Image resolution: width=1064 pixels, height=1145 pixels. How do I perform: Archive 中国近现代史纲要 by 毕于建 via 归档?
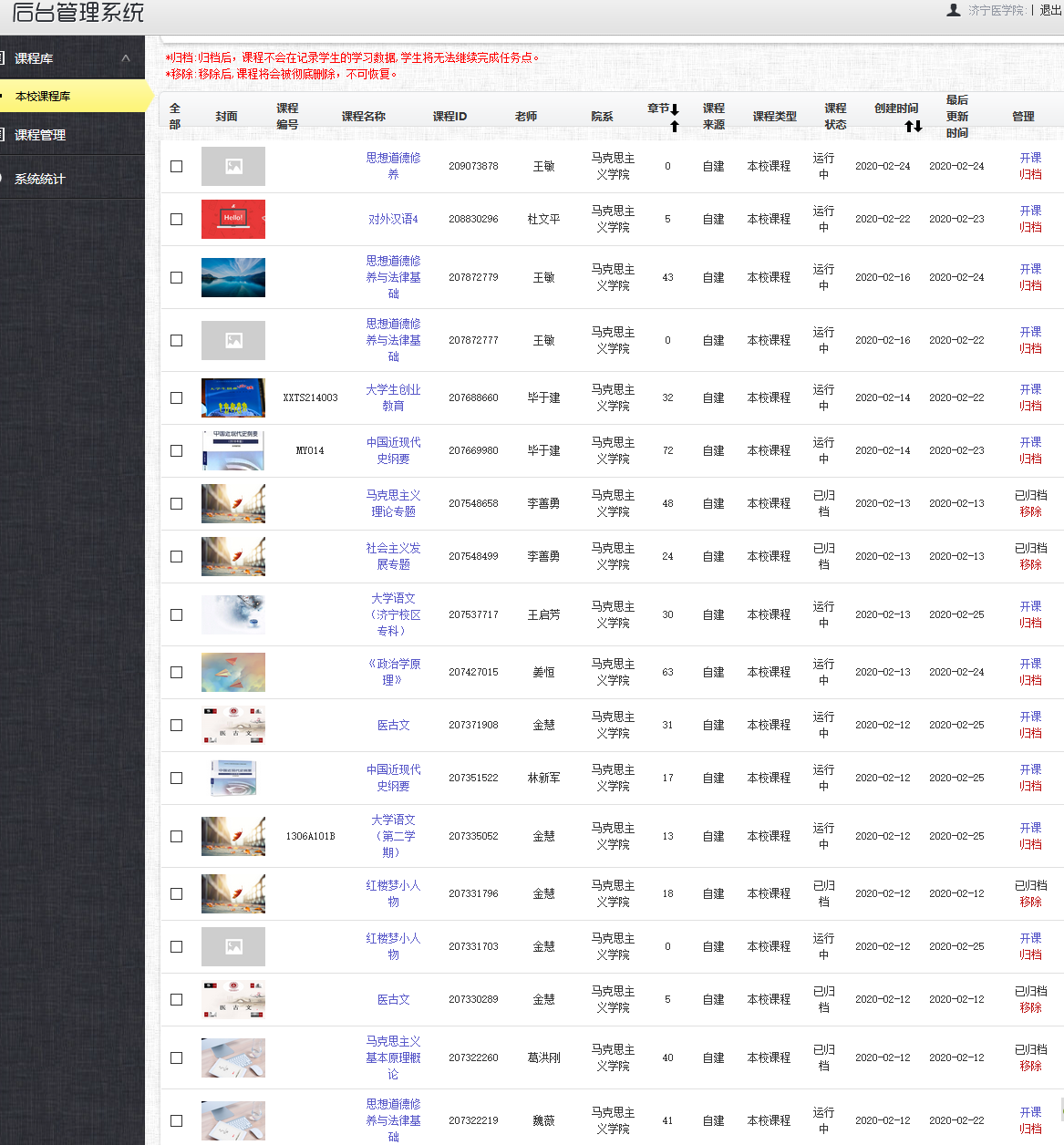pyautogui.click(x=1030, y=459)
